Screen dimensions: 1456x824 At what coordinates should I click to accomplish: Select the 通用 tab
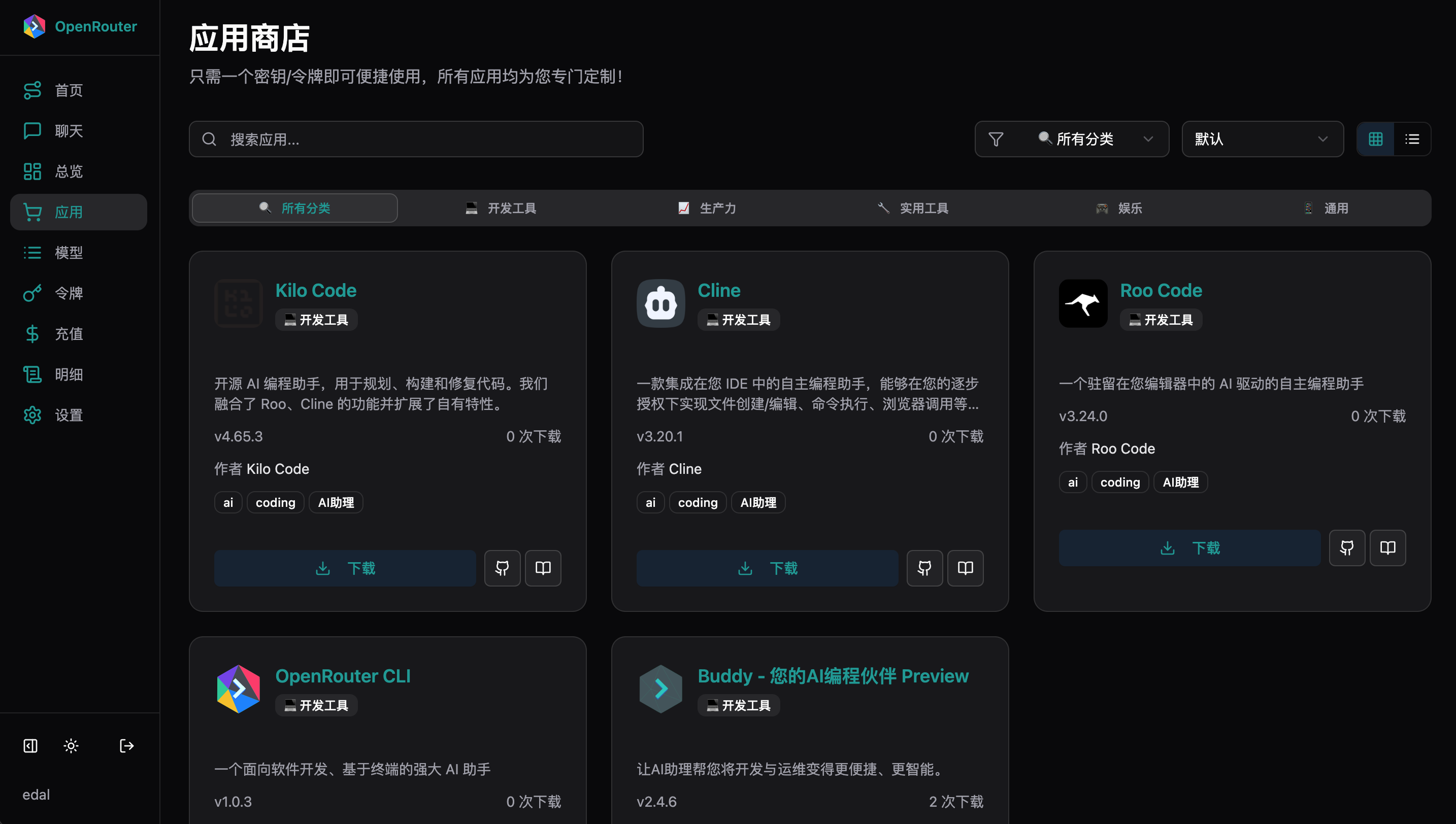point(1325,208)
